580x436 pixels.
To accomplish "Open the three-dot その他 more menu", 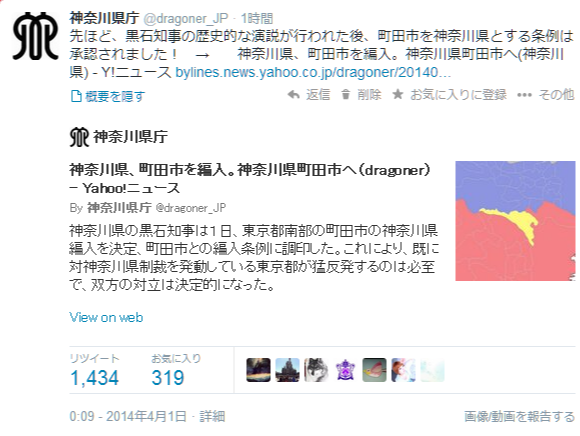I will point(525,95).
